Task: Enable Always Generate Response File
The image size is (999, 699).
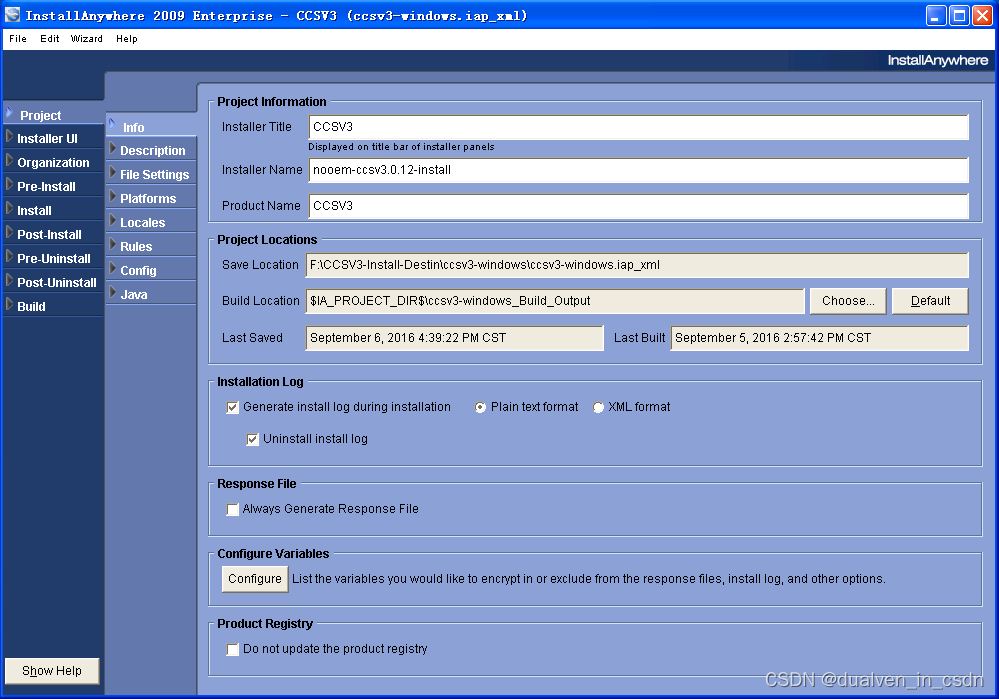Action: (x=232, y=510)
